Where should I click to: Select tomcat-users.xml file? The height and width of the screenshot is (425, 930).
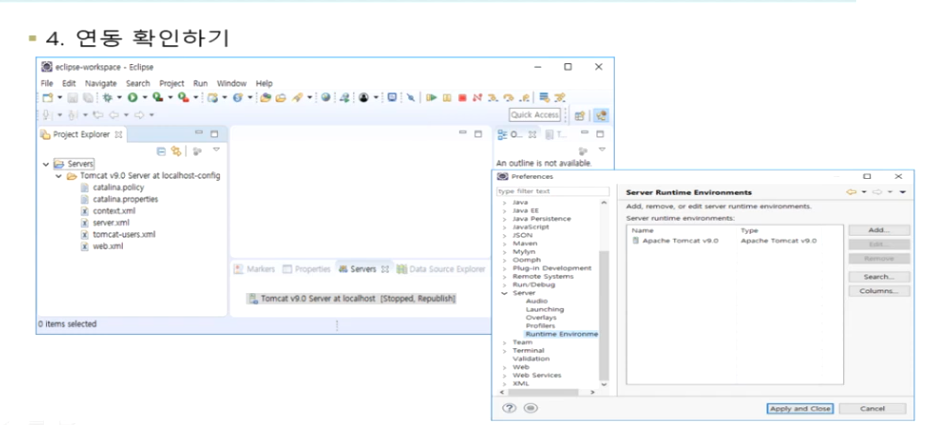click(x=123, y=235)
